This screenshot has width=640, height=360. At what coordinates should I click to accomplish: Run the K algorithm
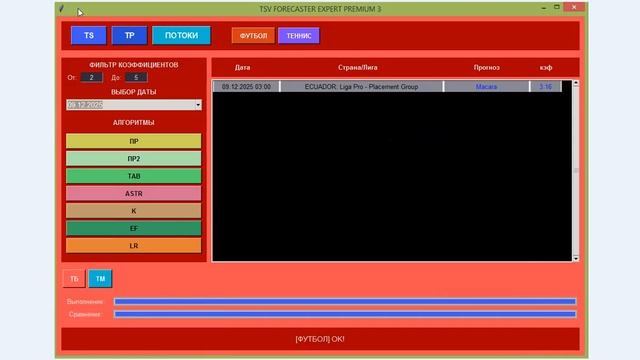tap(133, 211)
